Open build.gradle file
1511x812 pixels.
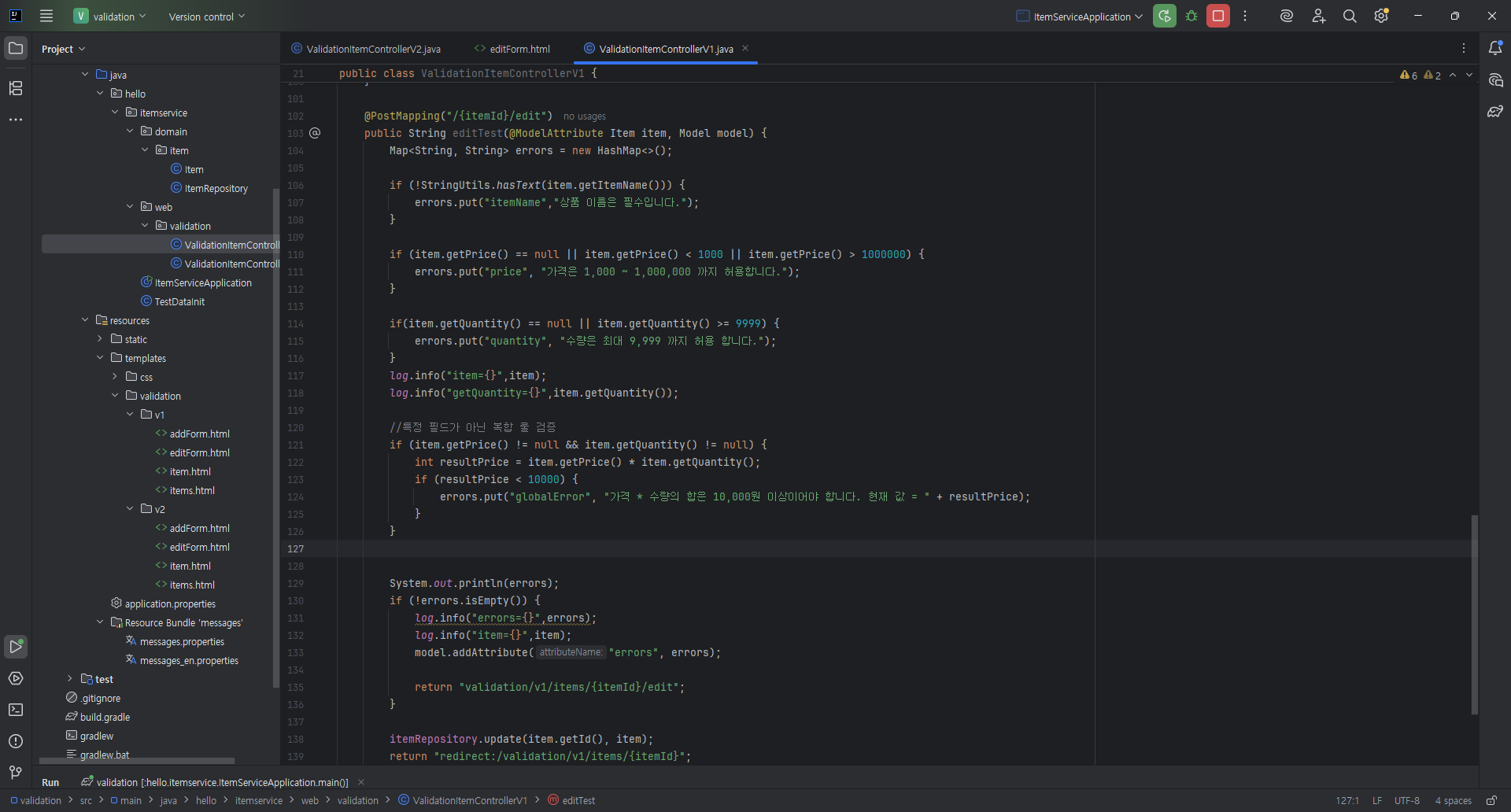[x=98, y=717]
